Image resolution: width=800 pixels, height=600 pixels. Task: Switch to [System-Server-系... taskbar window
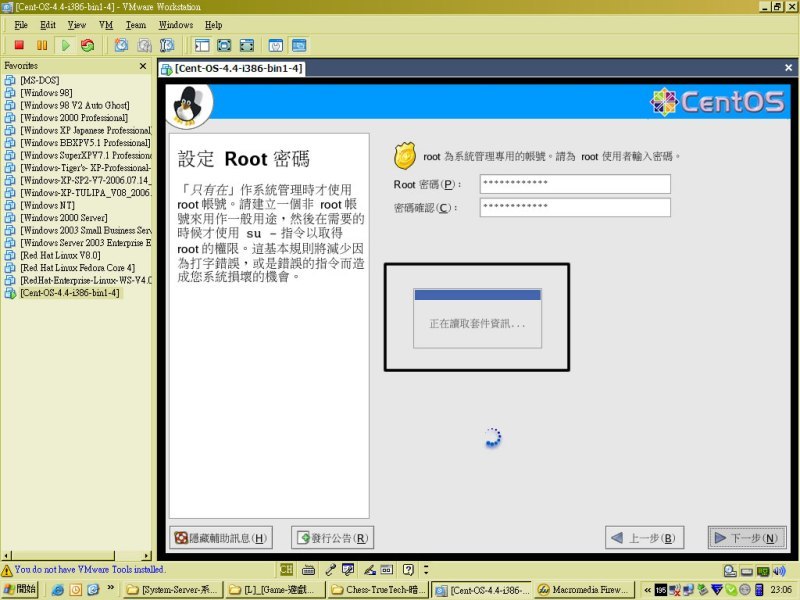pyautogui.click(x=173, y=590)
